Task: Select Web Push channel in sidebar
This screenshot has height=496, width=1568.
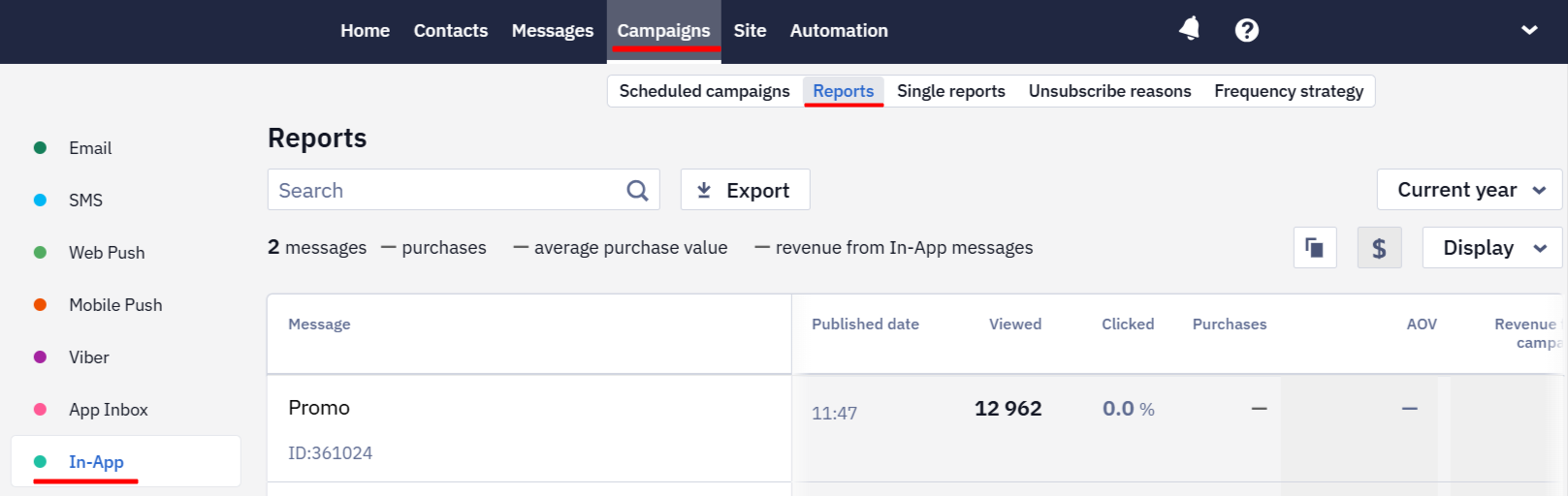Action: pos(107,253)
